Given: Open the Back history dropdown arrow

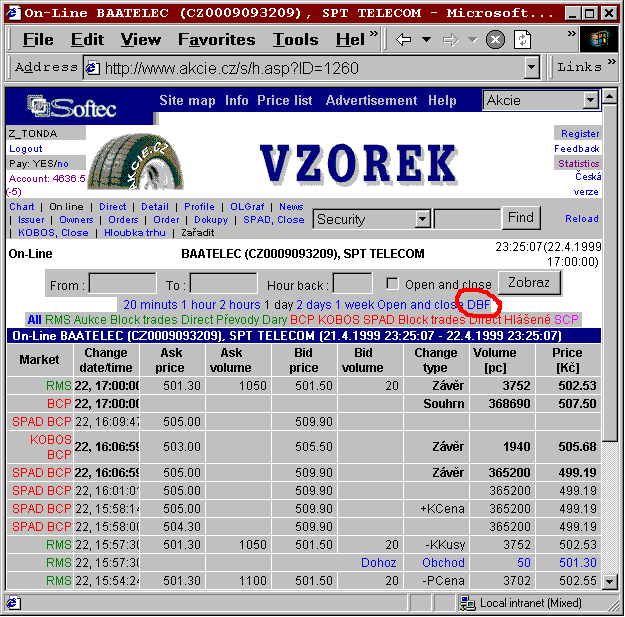Looking at the screenshot, I should click(426, 39).
